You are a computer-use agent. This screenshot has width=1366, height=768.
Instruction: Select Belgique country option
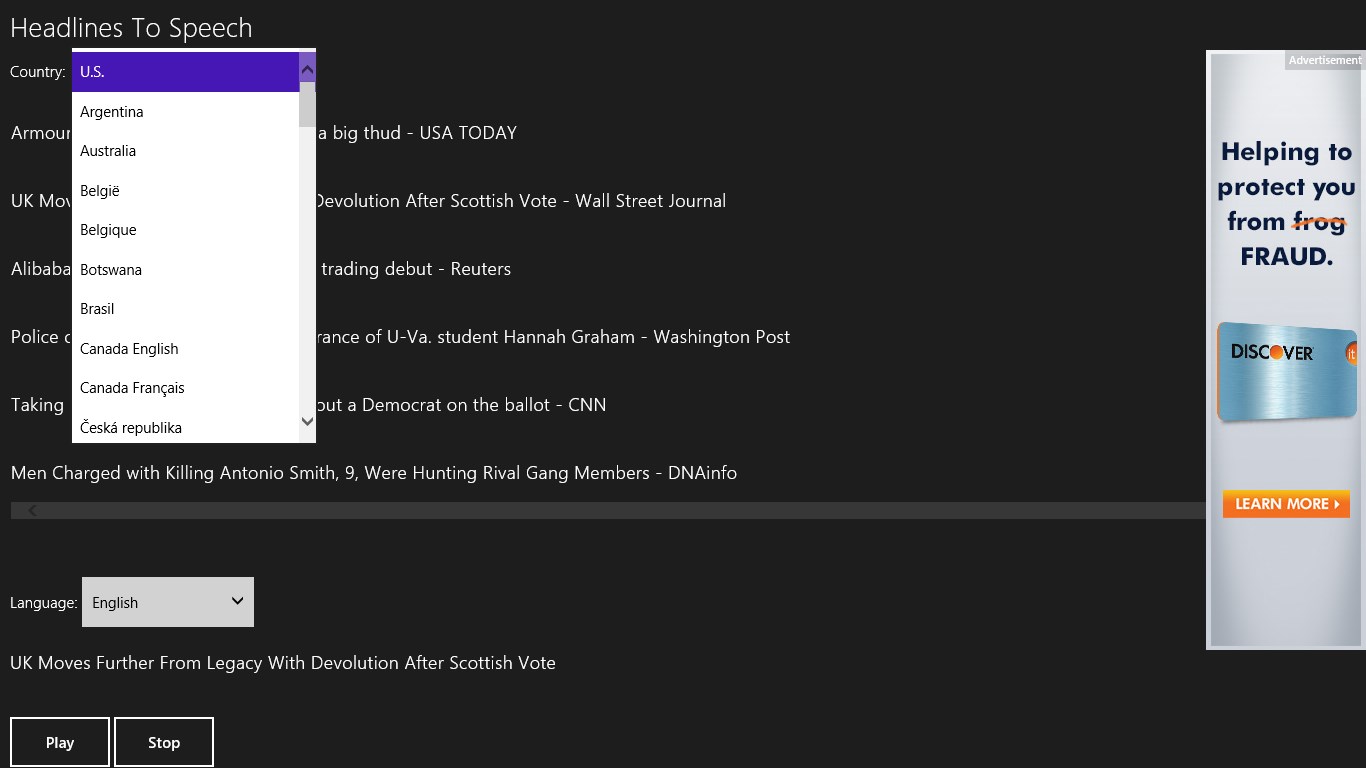pyautogui.click(x=185, y=230)
